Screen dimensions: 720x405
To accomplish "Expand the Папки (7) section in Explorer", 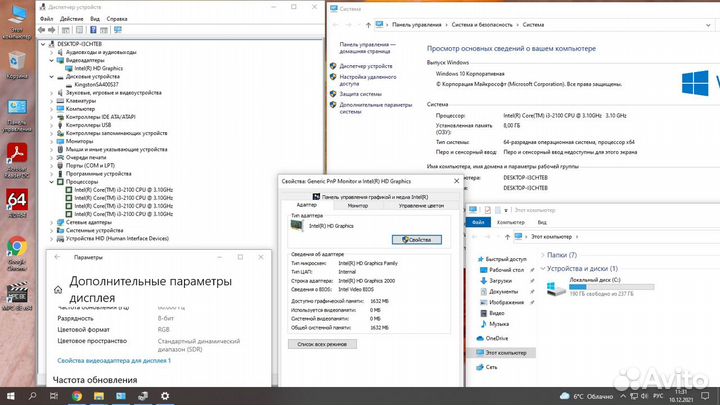I will 543,255.
